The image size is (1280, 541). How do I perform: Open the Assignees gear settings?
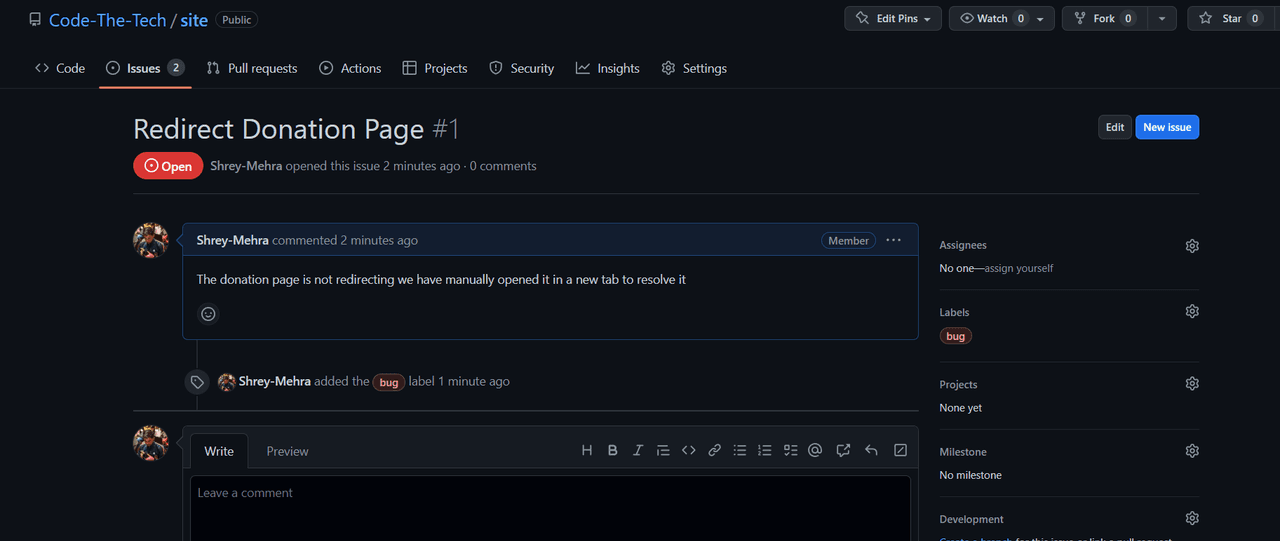coord(1192,246)
